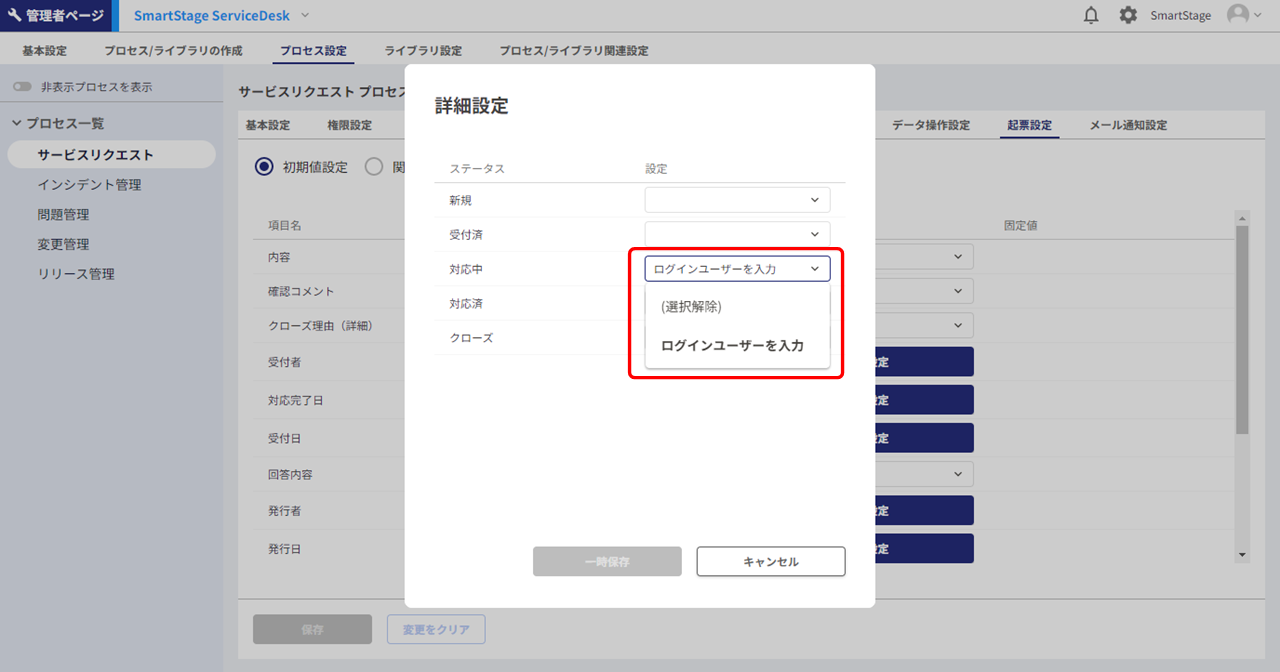Toggle the show hidden processes switch

(x=22, y=87)
